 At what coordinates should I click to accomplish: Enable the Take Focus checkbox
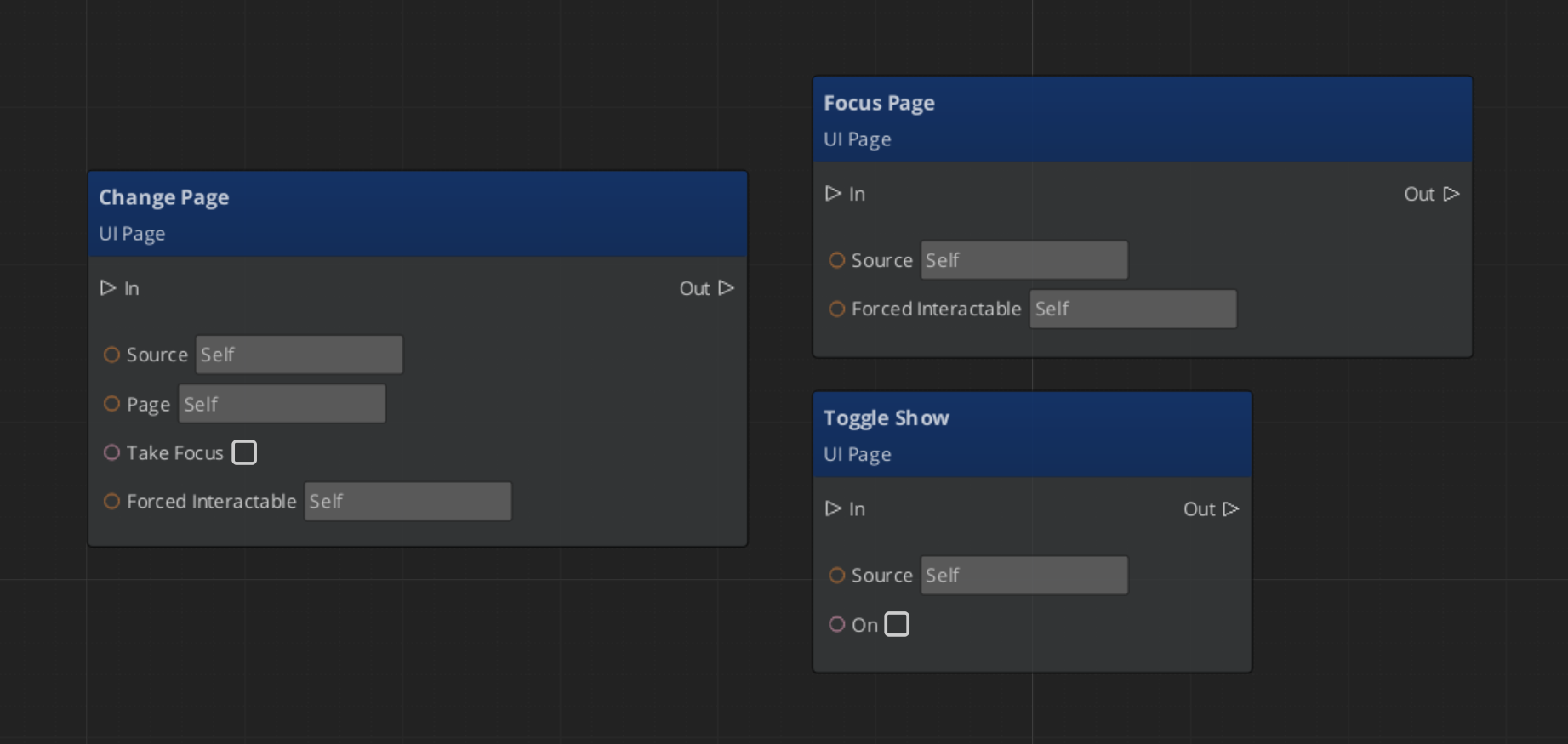[x=244, y=452]
